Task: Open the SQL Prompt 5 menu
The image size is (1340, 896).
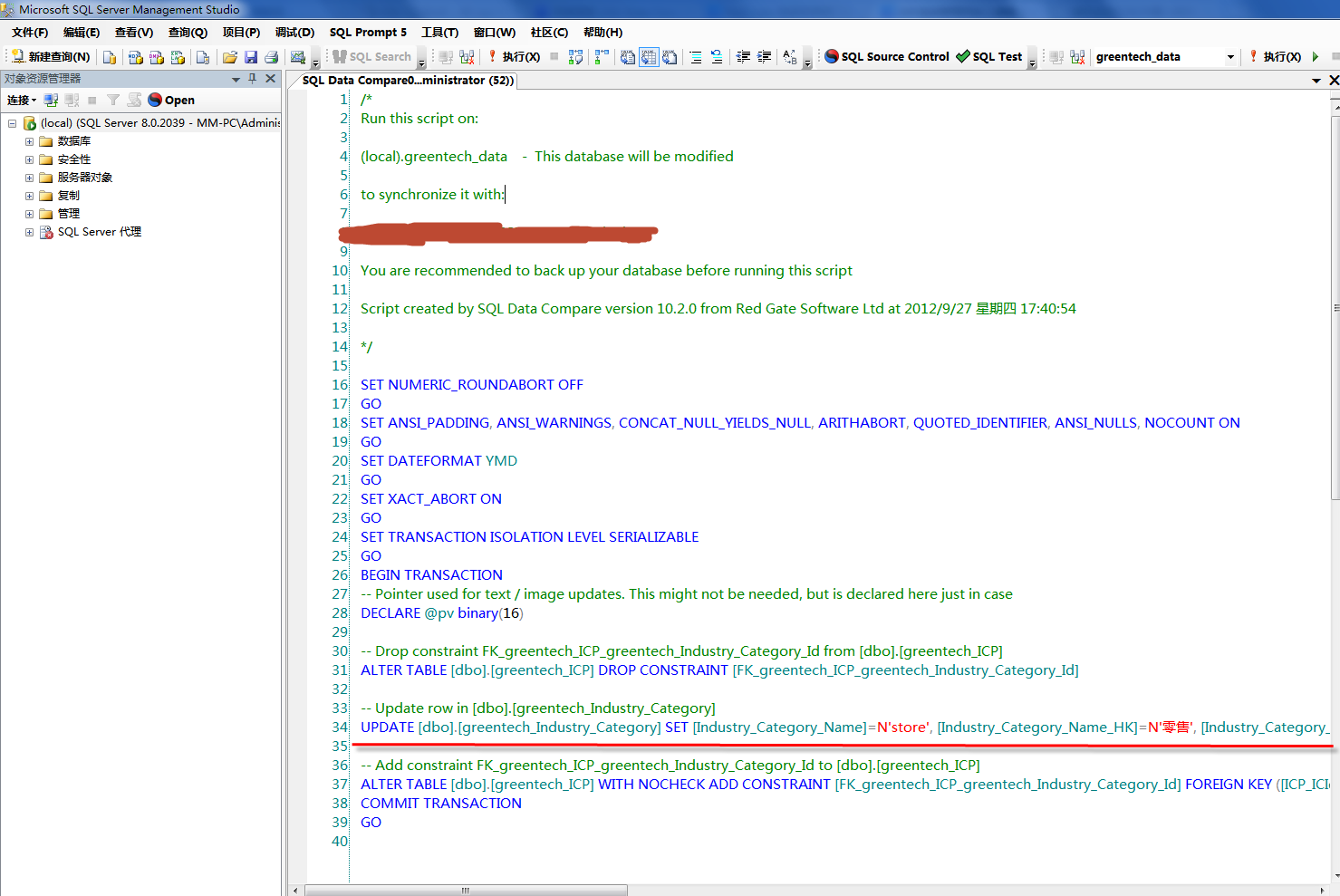Action: pyautogui.click(x=368, y=33)
